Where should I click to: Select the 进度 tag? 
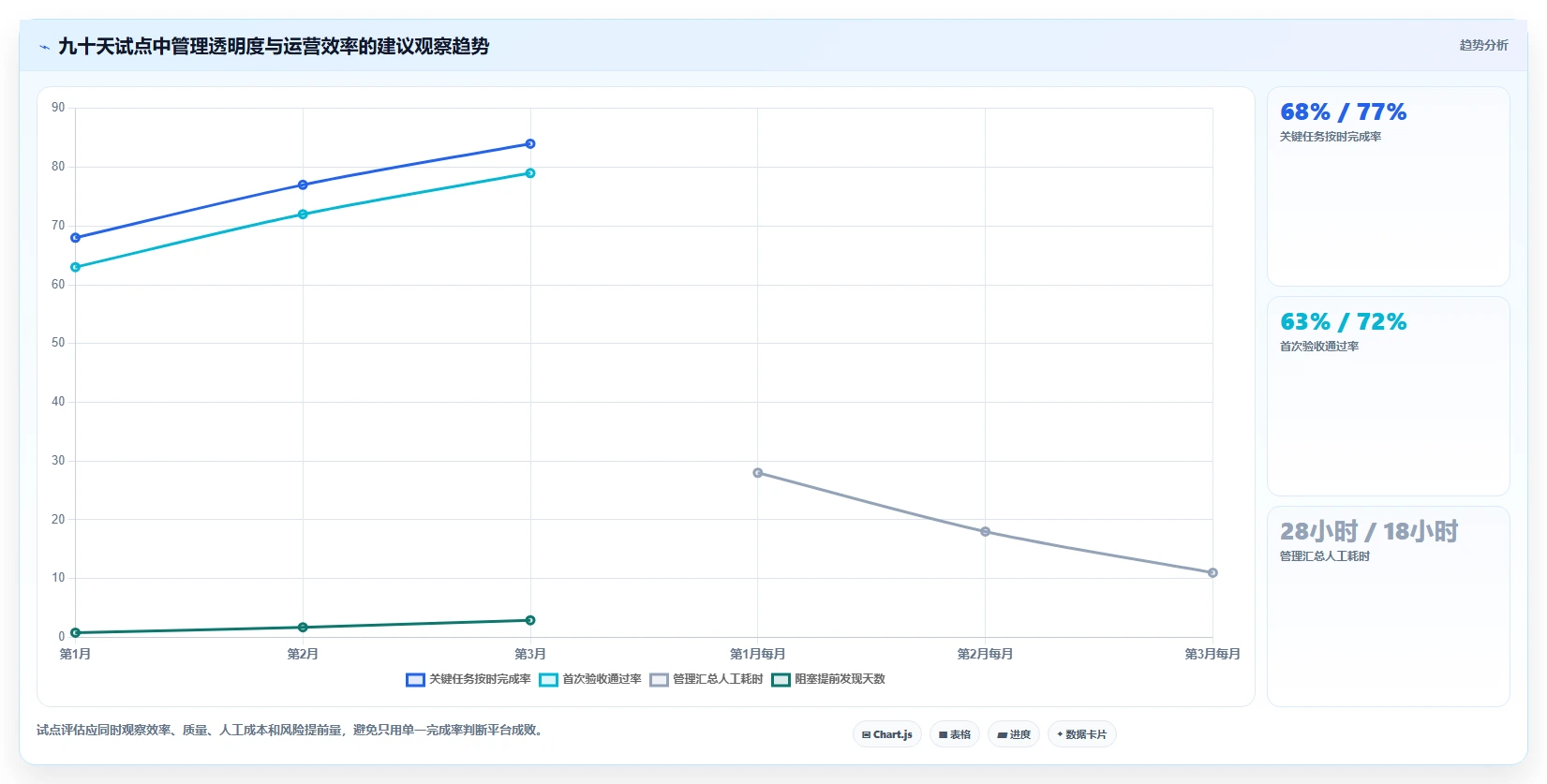[1014, 734]
